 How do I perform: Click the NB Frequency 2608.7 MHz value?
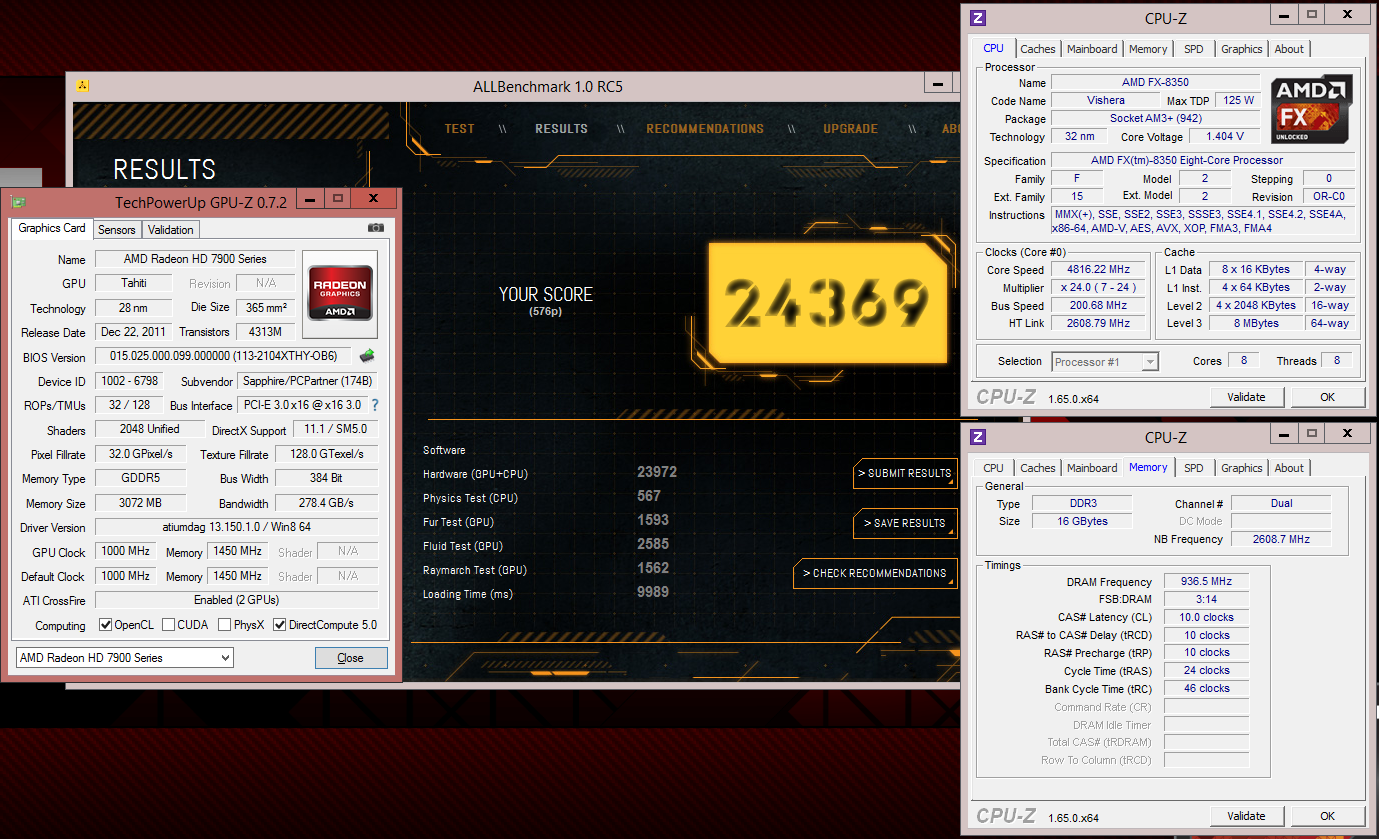pyautogui.click(x=1281, y=539)
